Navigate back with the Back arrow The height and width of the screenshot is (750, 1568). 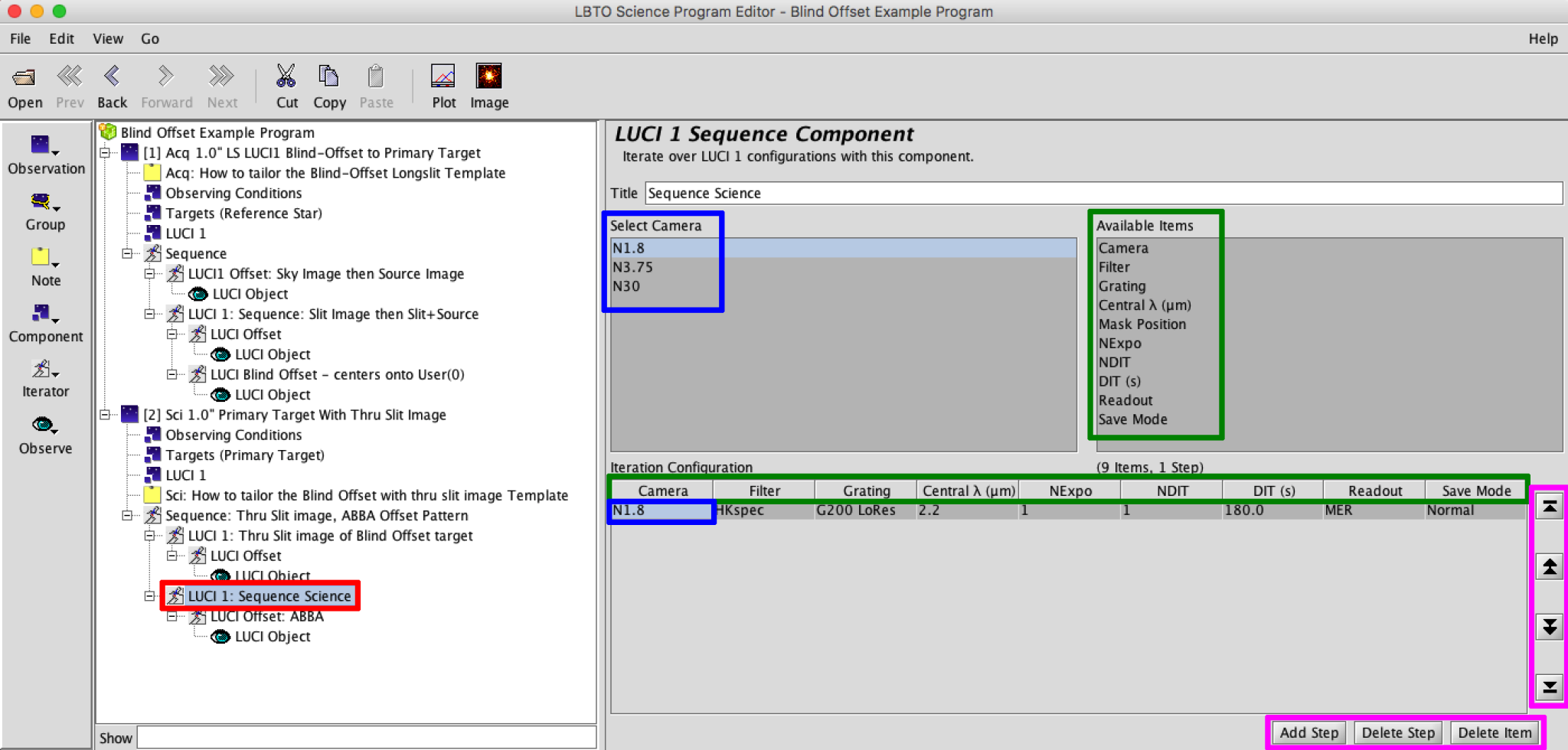[x=112, y=77]
